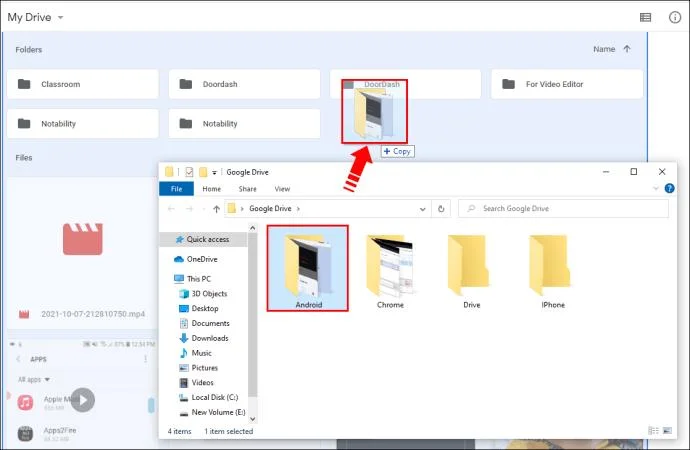Viewport: 690px width, 450px height.
Task: Select the iPhone folder in Explorer
Action: click(553, 271)
